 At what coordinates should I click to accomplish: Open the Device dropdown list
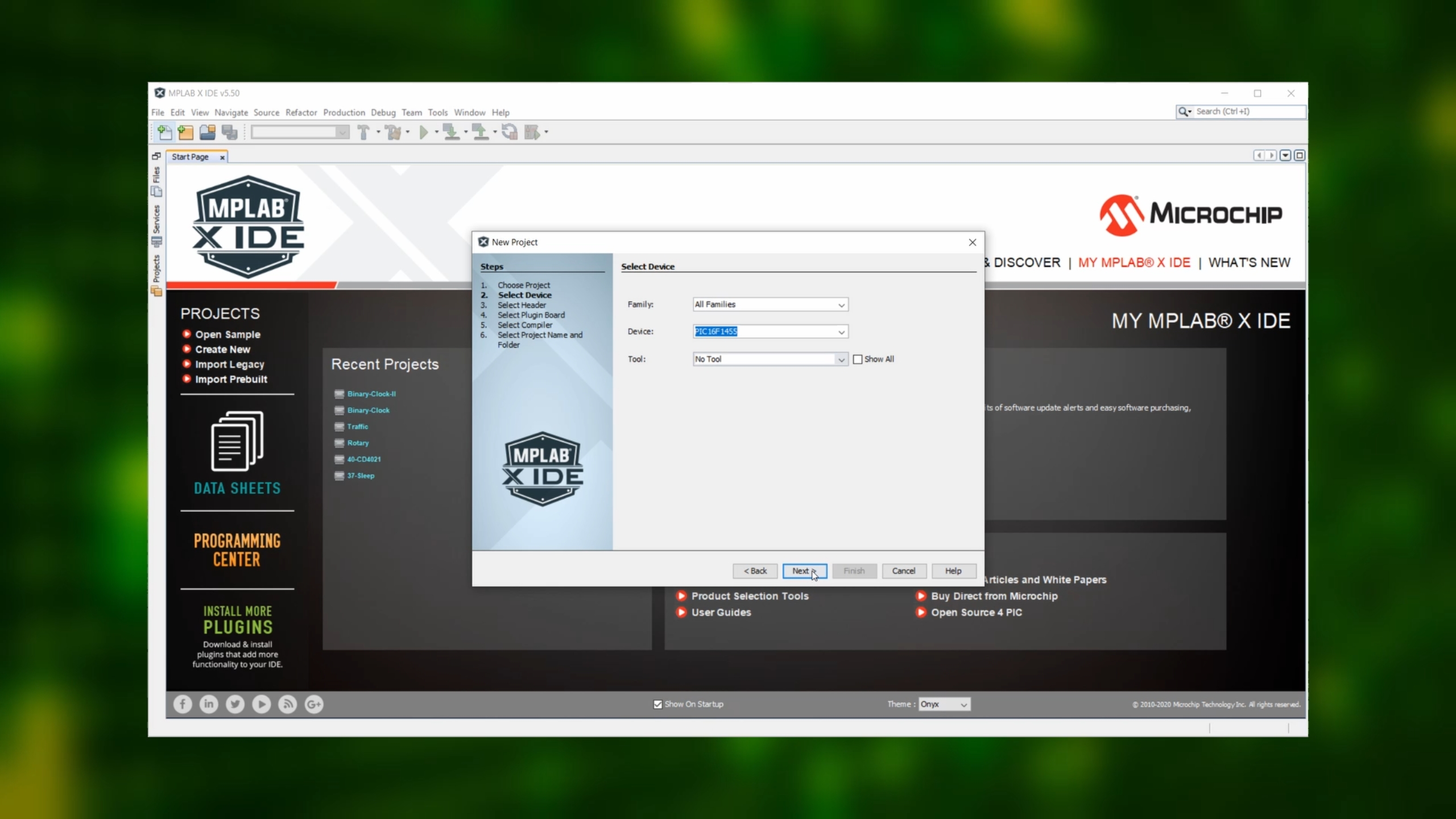841,332
